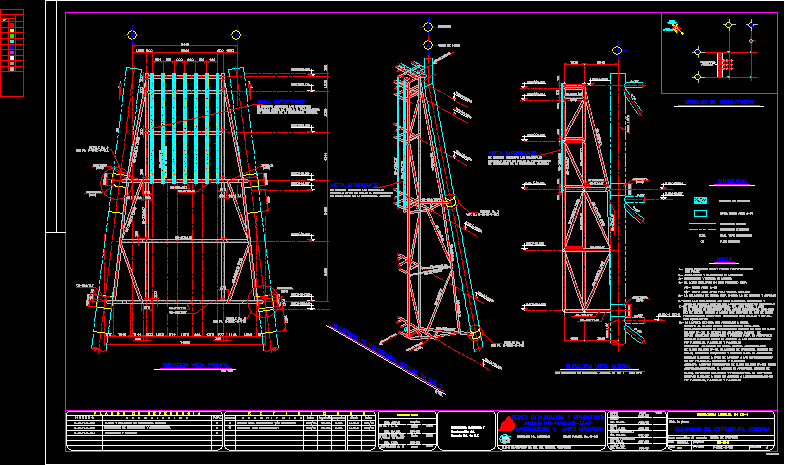This screenshot has height=465, width=785.
Task: Select the cyan swatch in color legend
Action: click(12, 42)
